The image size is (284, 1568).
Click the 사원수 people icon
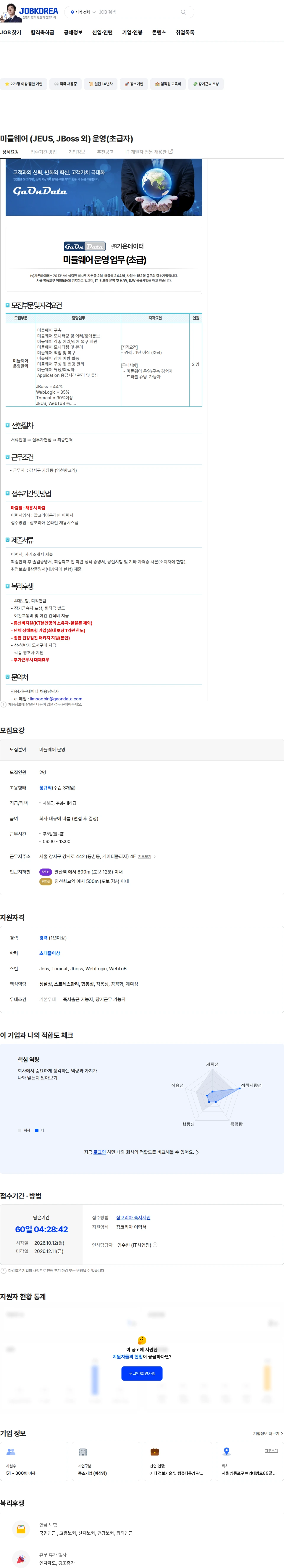click(x=10, y=1452)
